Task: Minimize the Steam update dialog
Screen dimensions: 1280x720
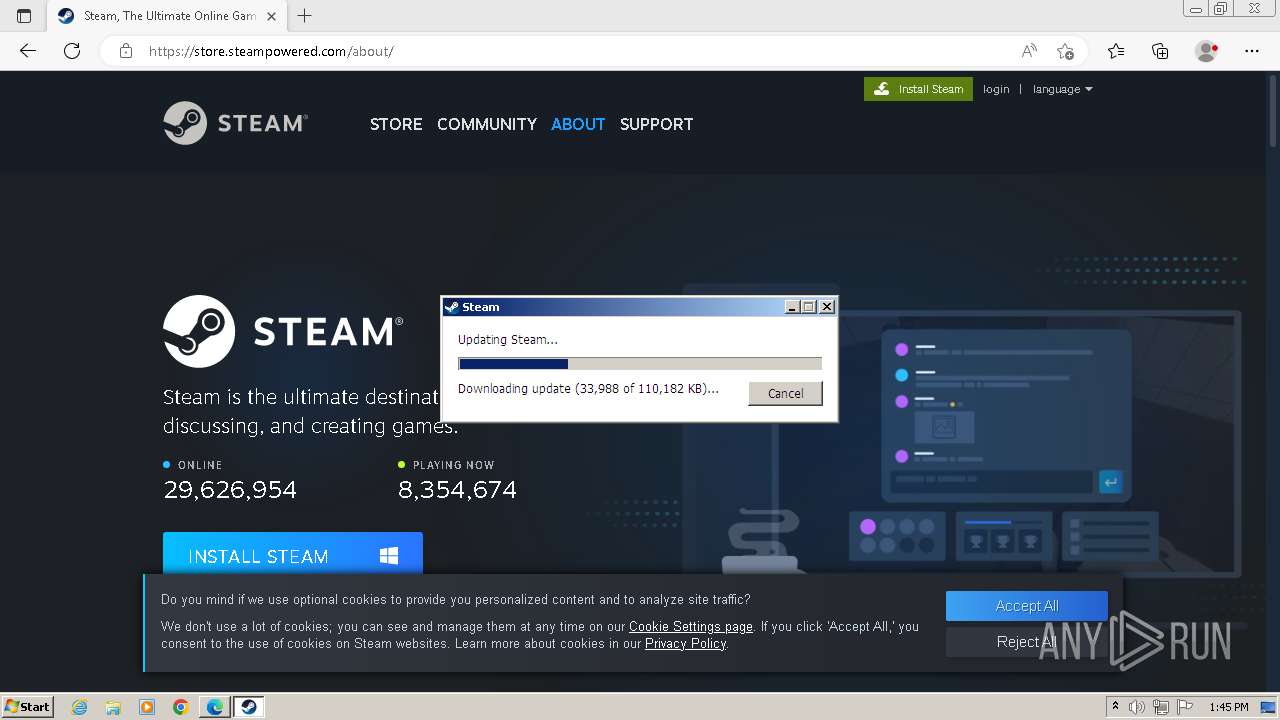Action: click(793, 307)
